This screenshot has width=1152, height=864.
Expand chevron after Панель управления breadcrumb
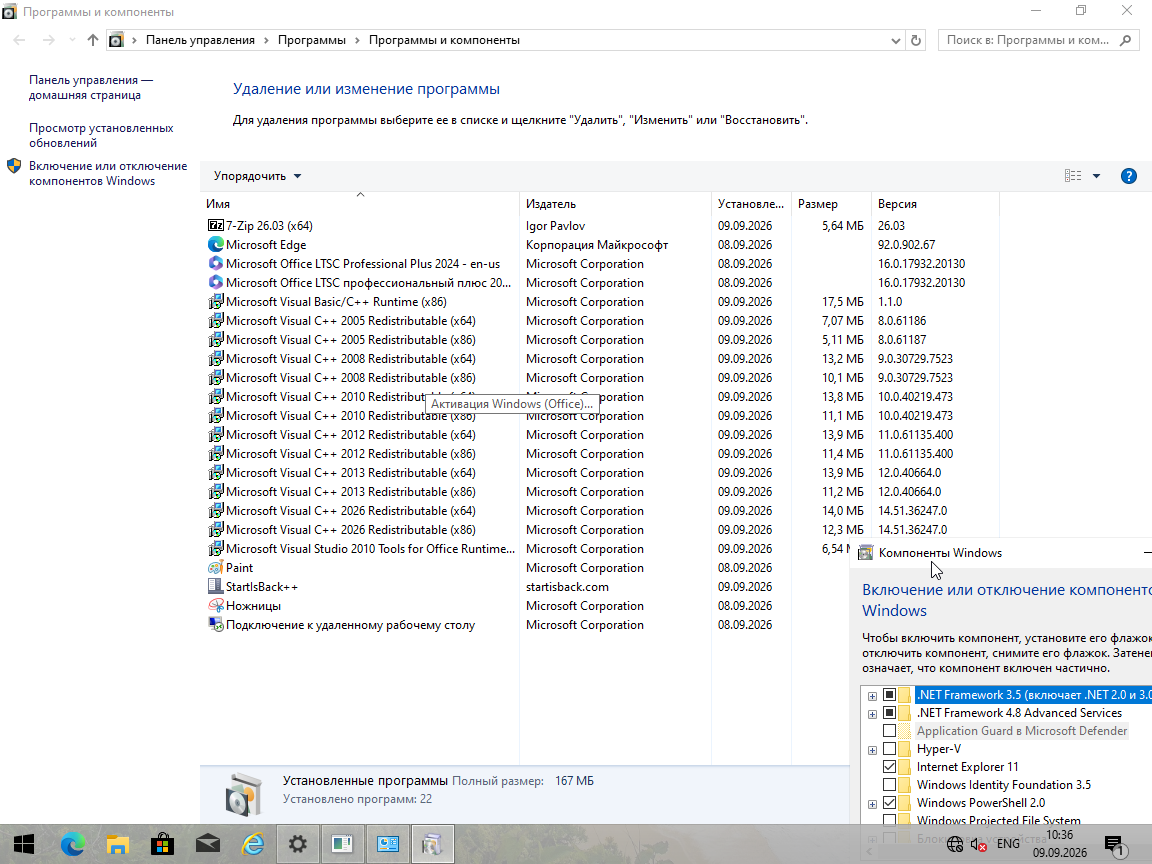coord(266,40)
